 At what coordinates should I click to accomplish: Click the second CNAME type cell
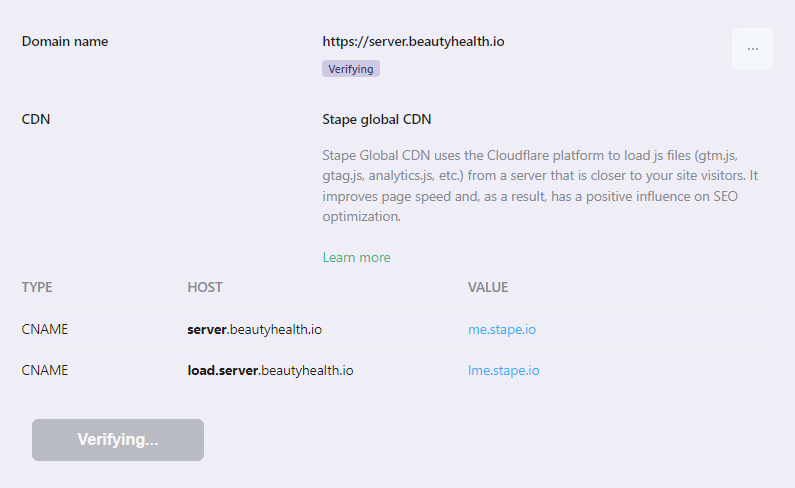pyautogui.click(x=45, y=370)
